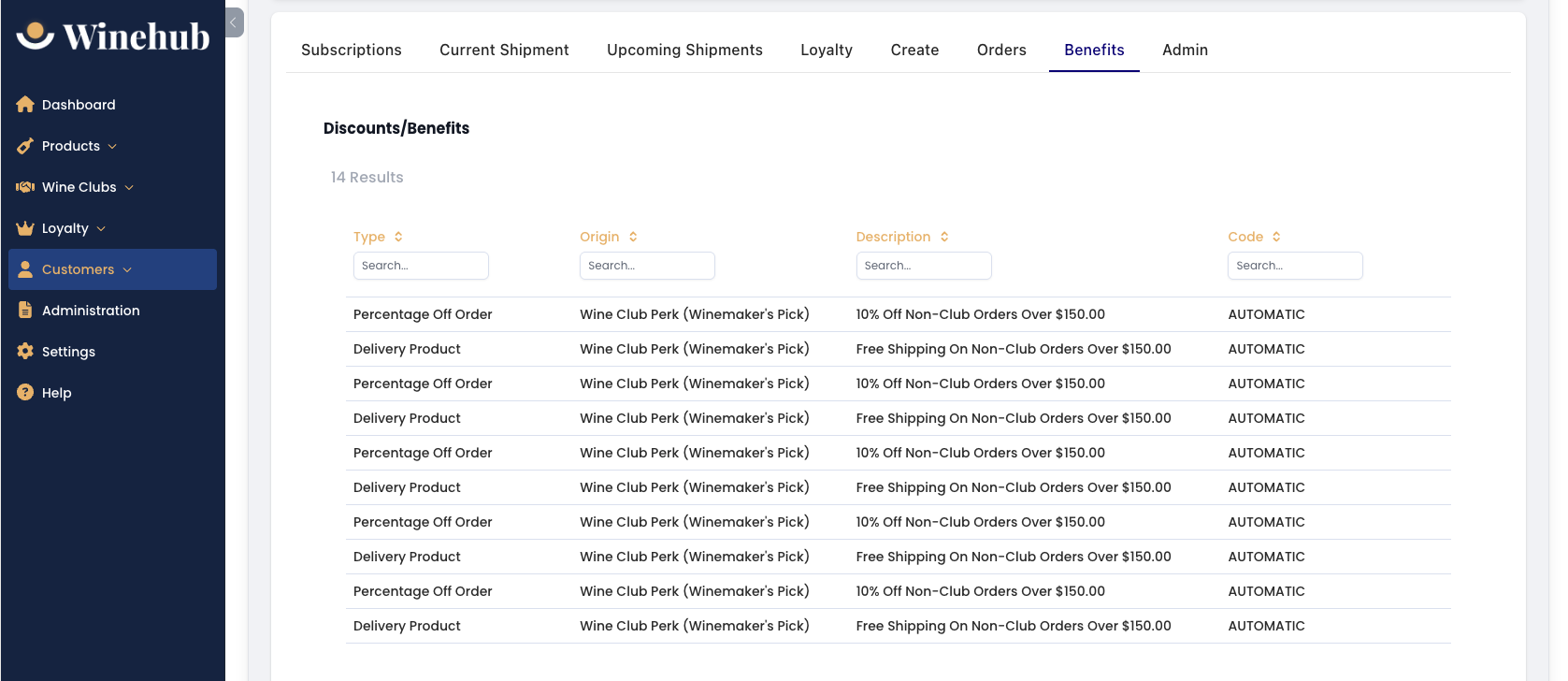Sort the table by Type column
The image size is (1568, 681).
[x=378, y=237]
